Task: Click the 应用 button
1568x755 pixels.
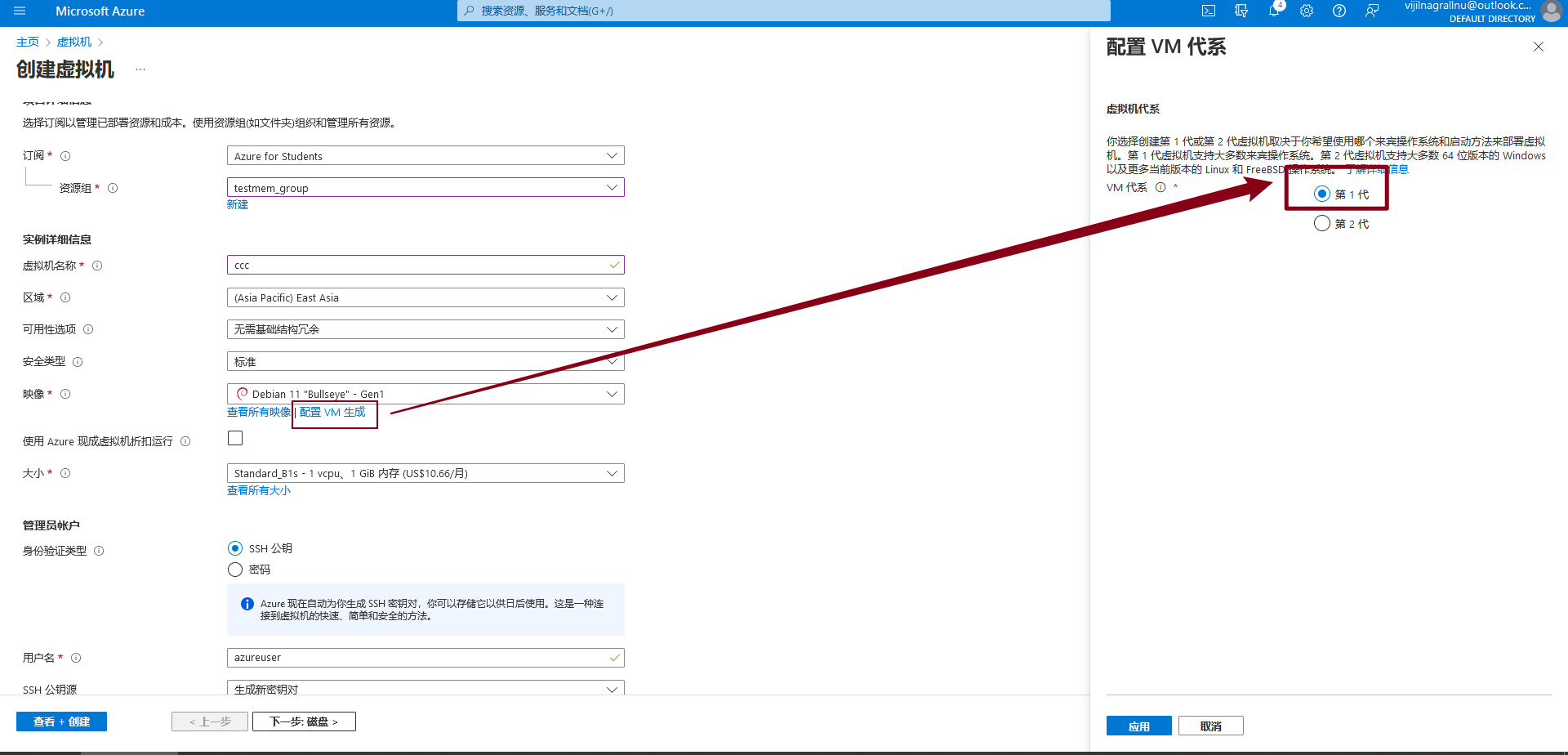Action: click(x=1138, y=726)
